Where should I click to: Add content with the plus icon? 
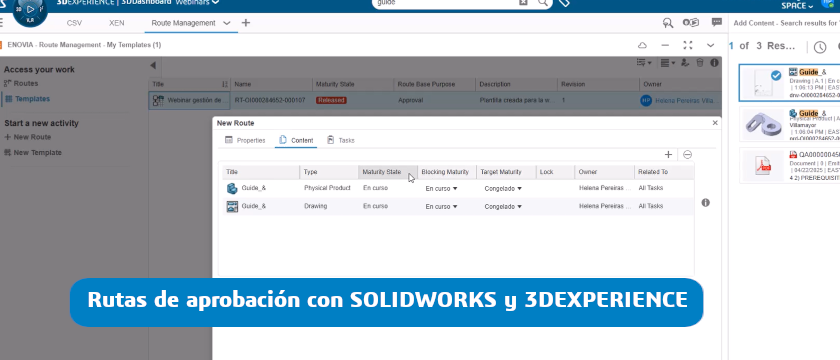click(668, 155)
